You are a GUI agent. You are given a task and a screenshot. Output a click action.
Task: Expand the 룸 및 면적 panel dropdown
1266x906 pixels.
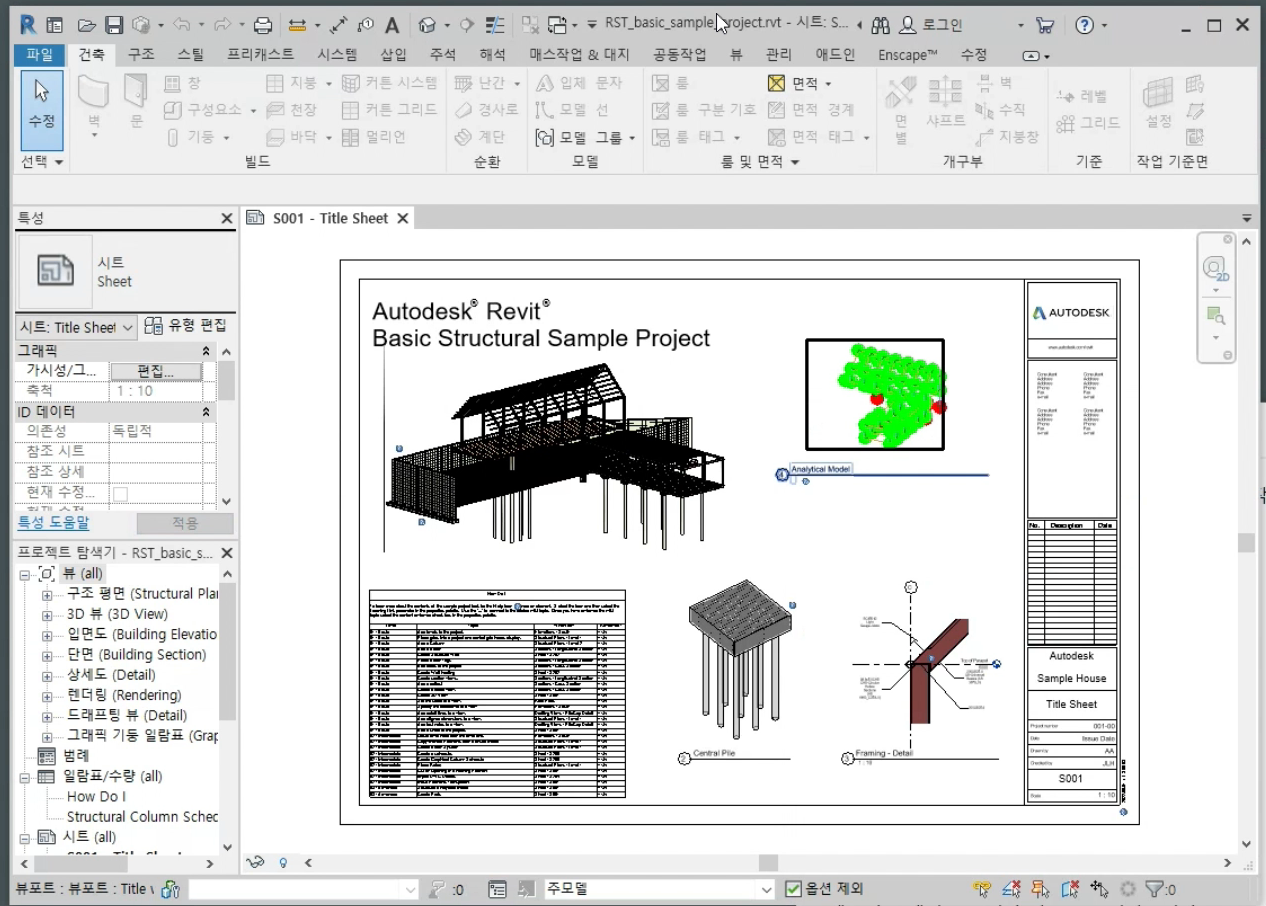pos(761,161)
